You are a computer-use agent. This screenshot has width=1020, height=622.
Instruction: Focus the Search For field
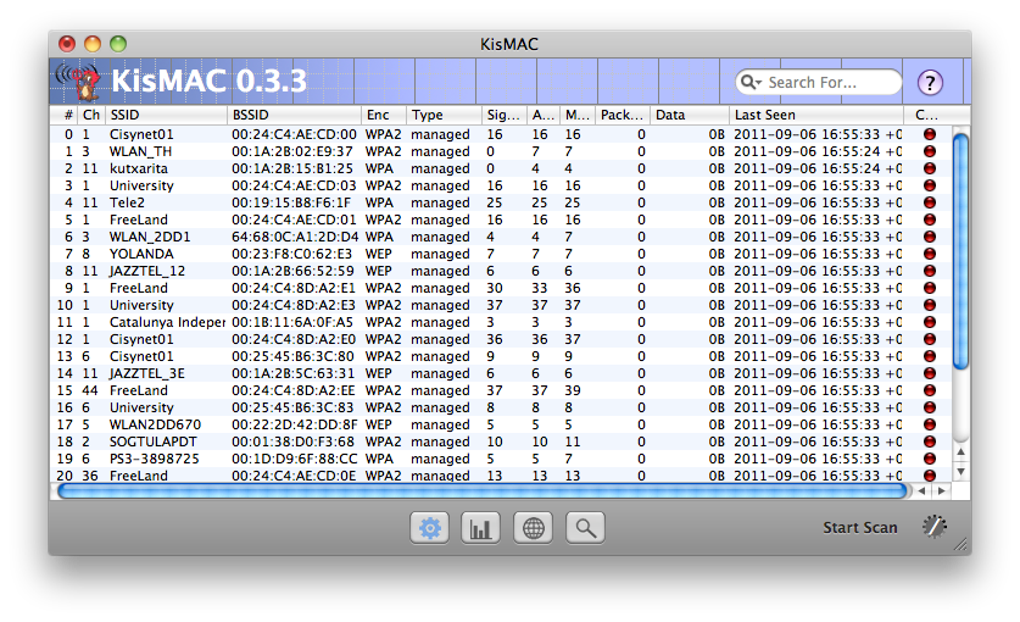click(819, 83)
